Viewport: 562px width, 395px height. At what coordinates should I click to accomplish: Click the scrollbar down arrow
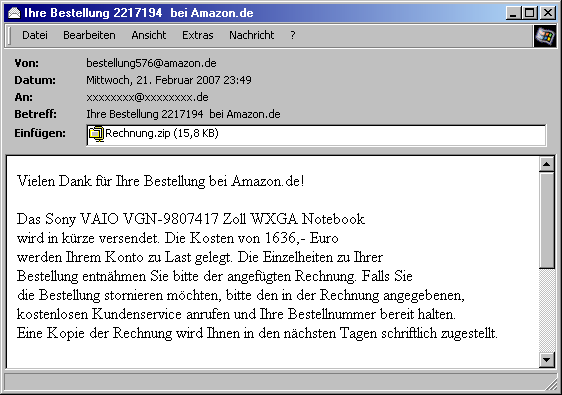(547, 360)
